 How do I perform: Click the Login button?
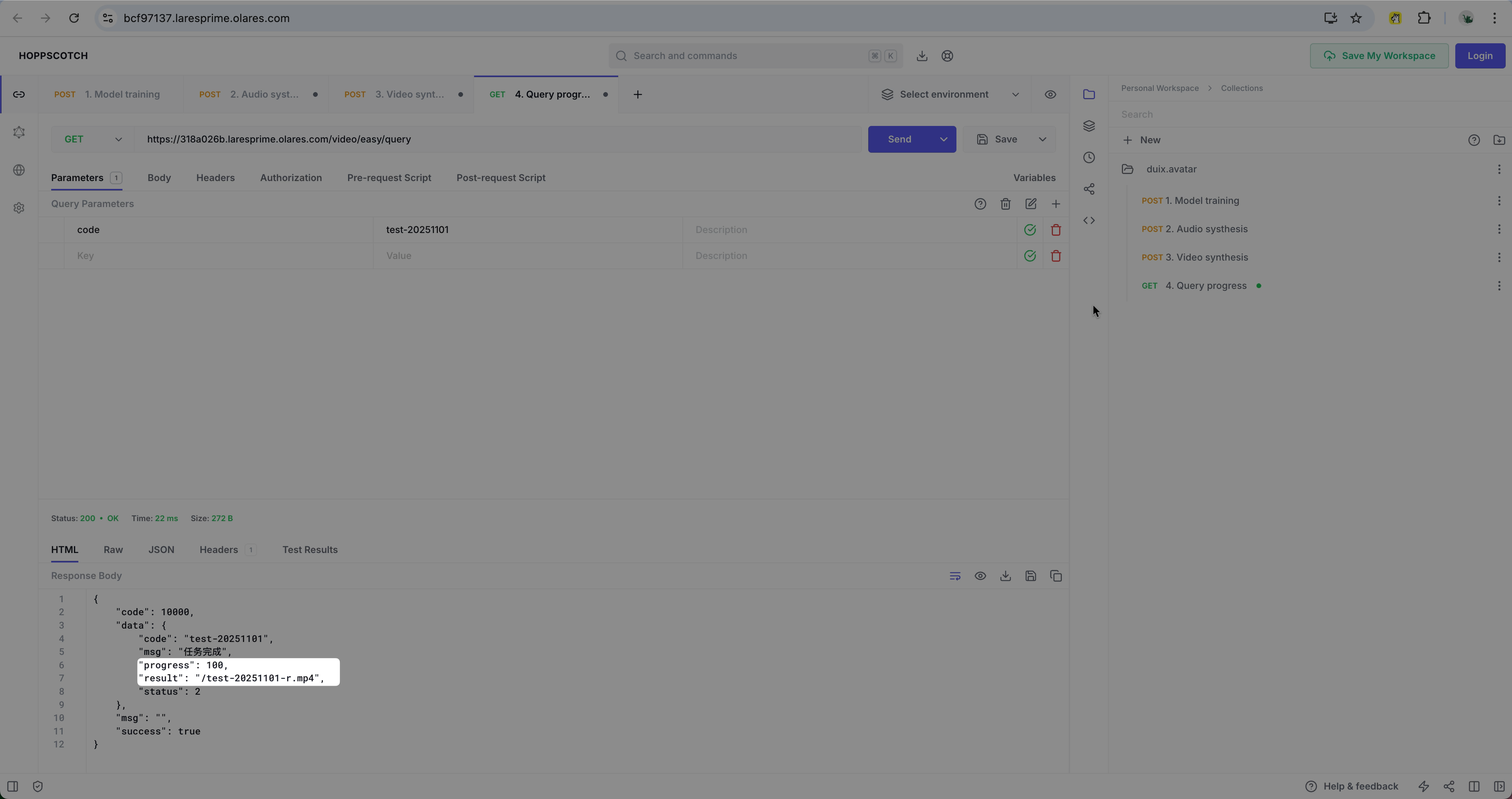click(1480, 56)
